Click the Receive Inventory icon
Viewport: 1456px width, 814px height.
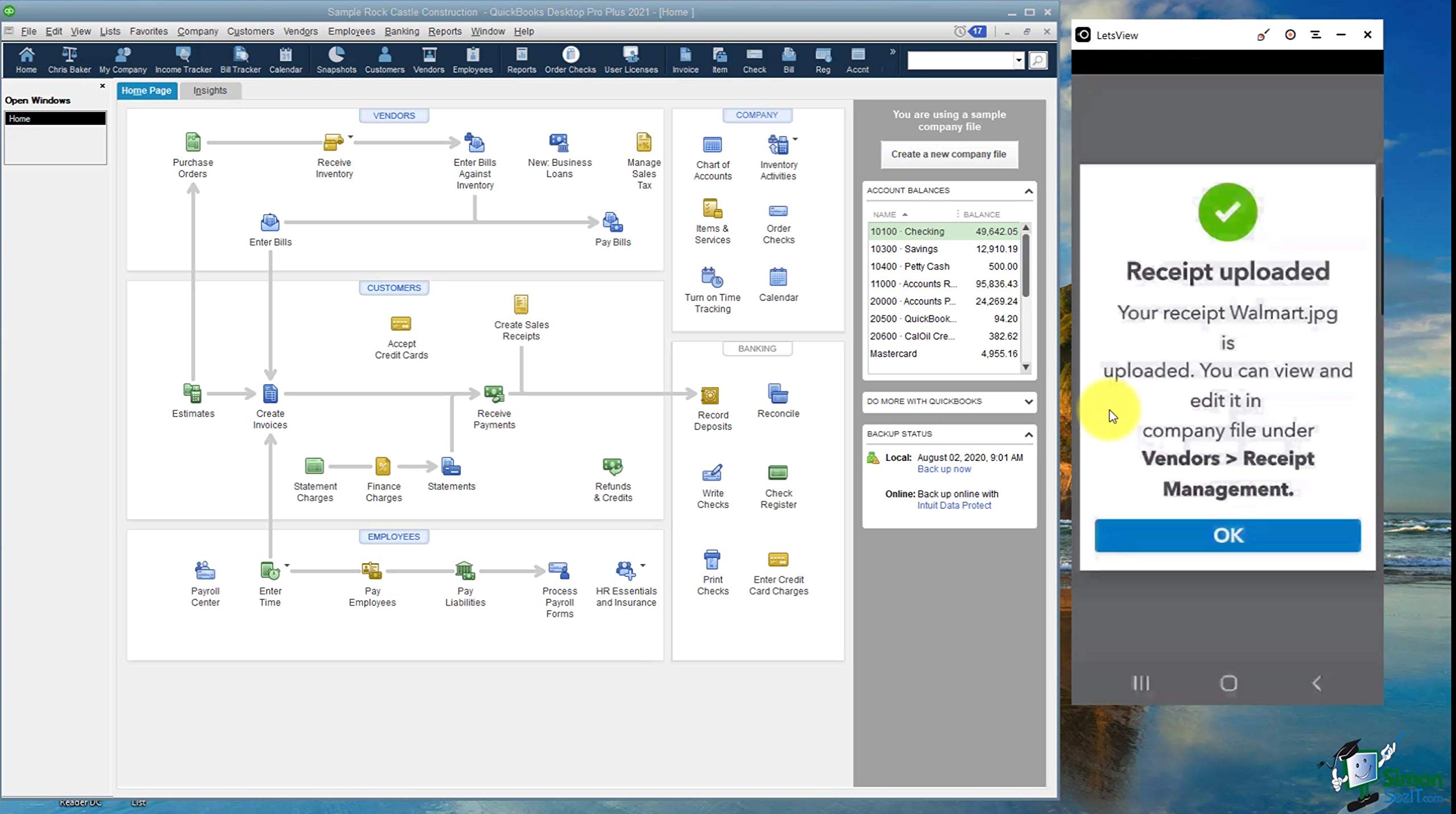[x=333, y=142]
